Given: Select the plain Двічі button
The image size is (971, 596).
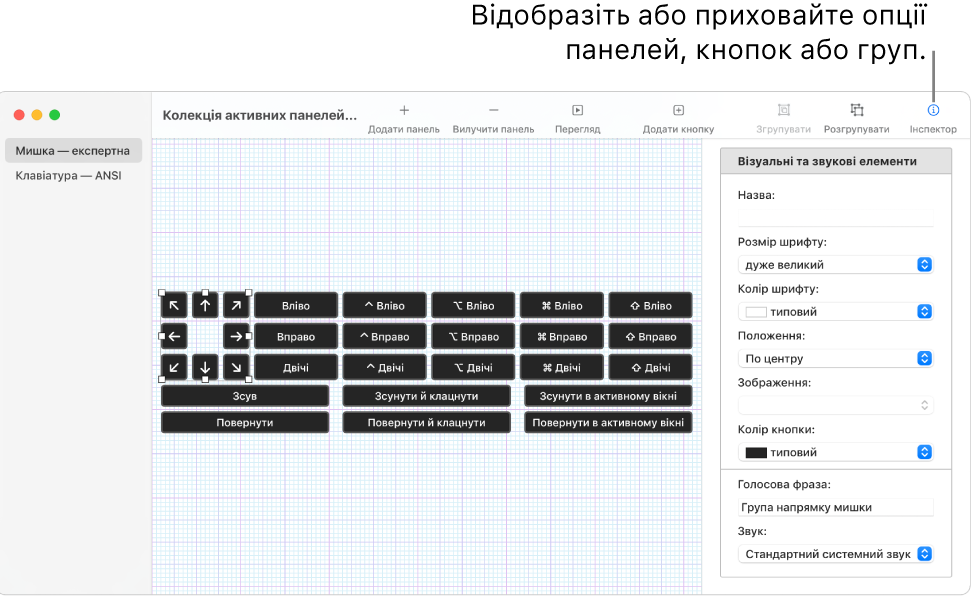Looking at the screenshot, I should [x=296, y=367].
